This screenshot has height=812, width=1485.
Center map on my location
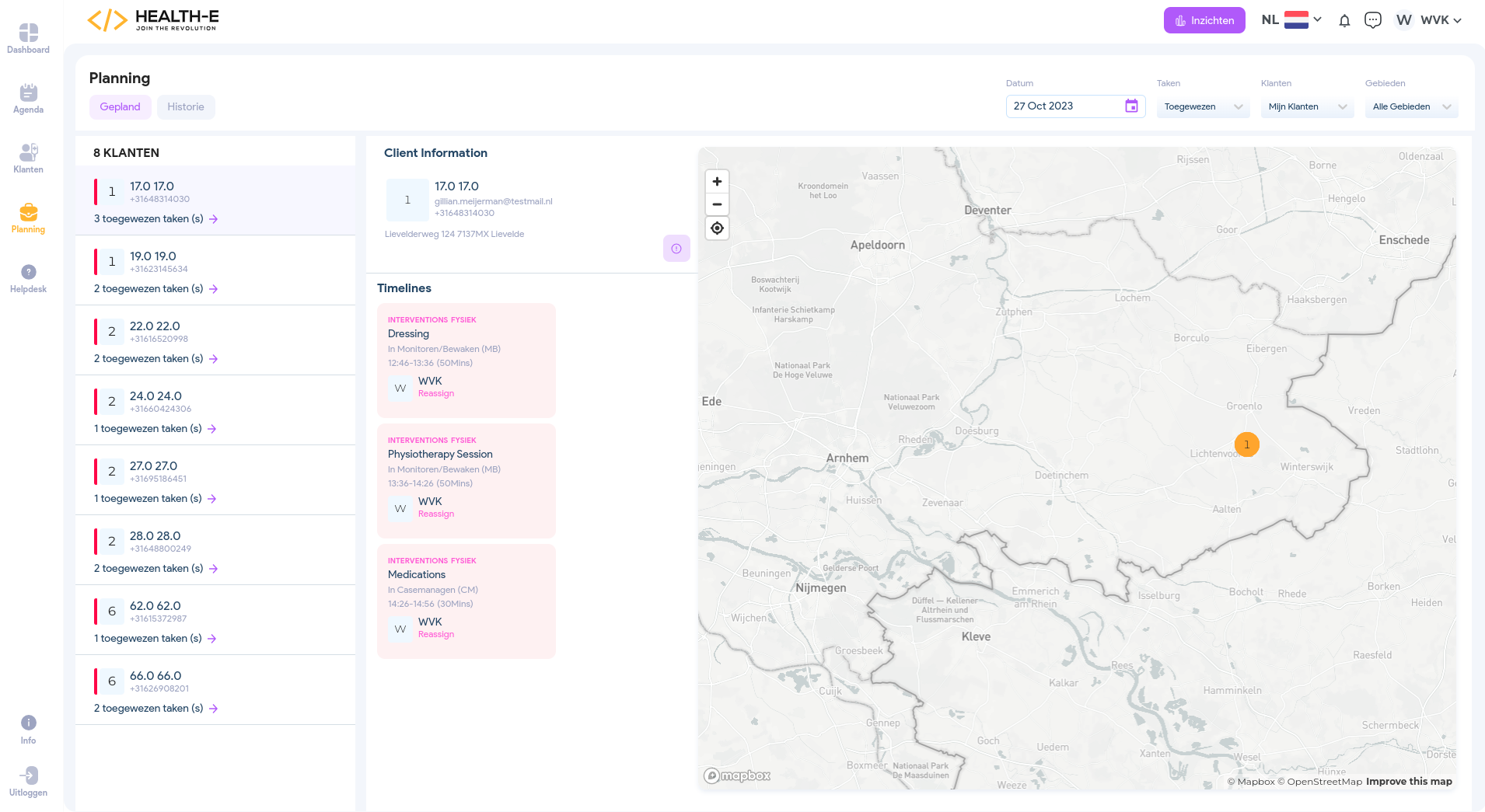(717, 228)
